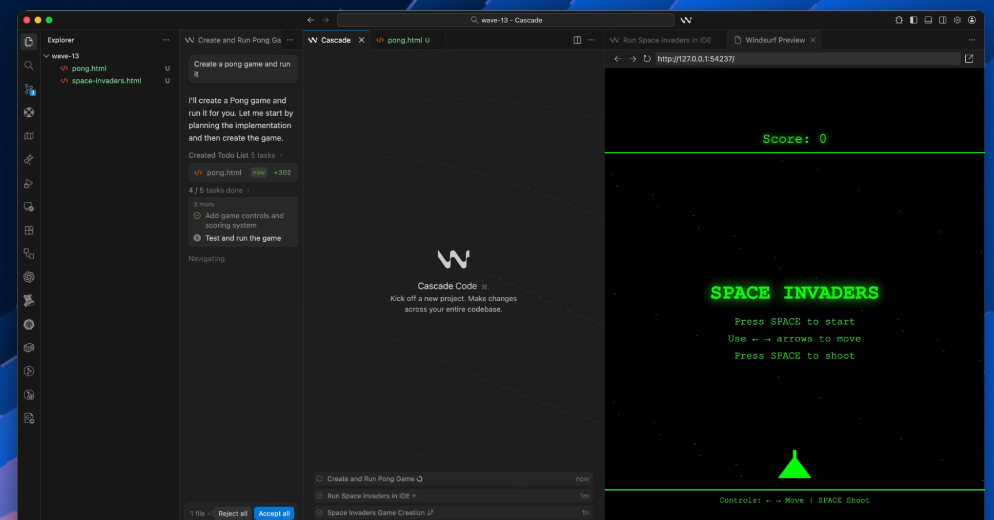
Task: Open the bug/debug icon in title bar
Action: point(899,20)
